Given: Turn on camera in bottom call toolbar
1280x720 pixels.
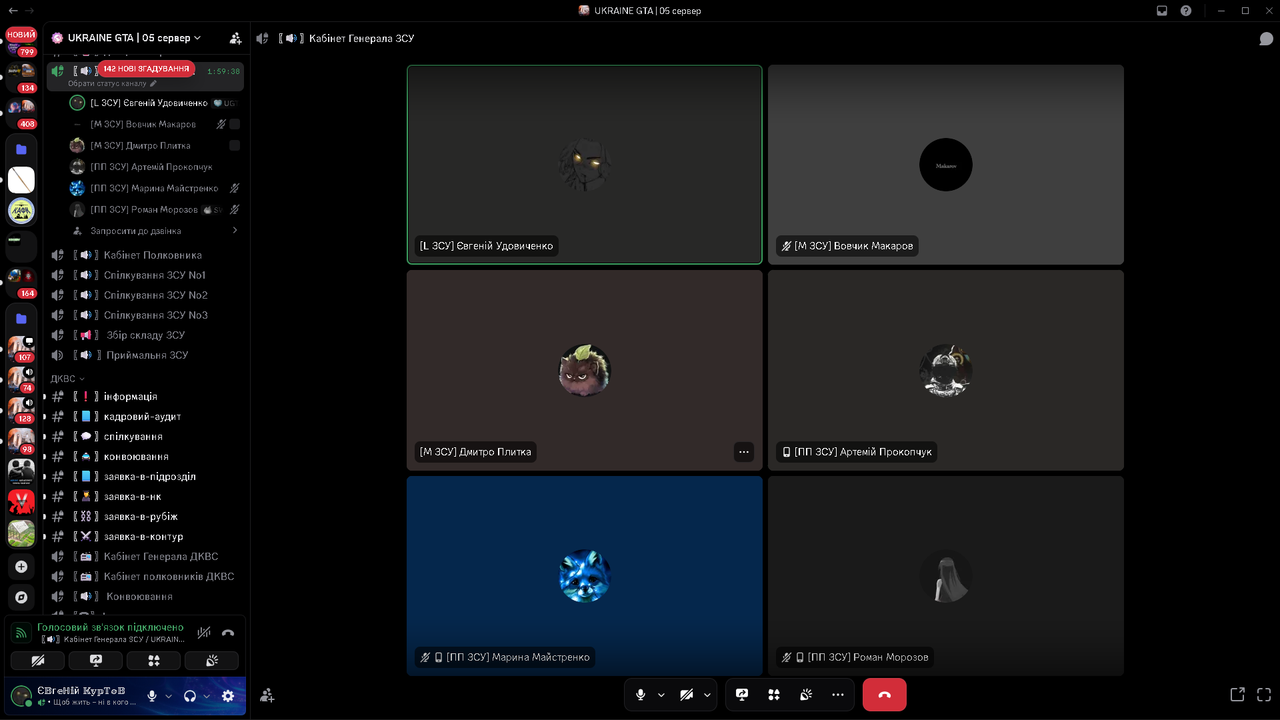Looking at the screenshot, I should tap(687, 694).
